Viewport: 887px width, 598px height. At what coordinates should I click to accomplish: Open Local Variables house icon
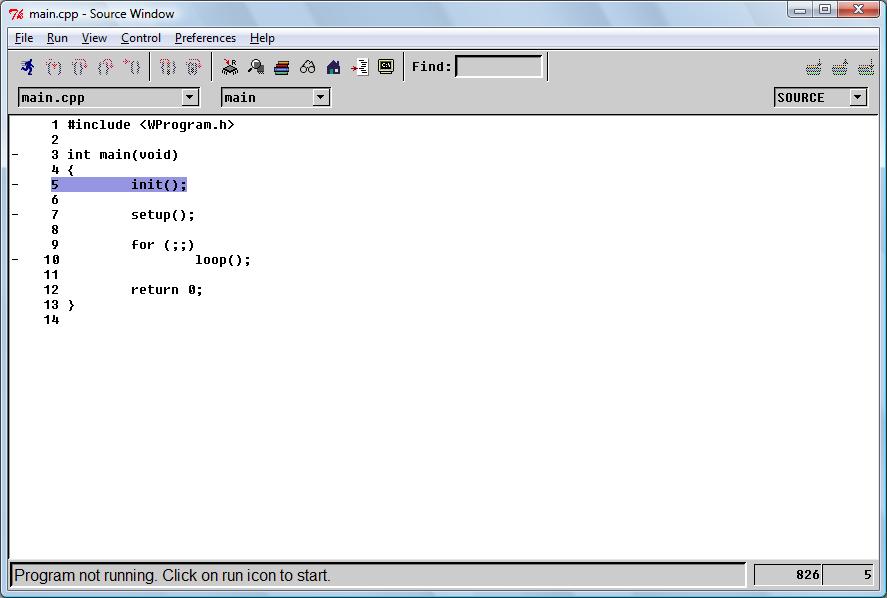coord(334,67)
